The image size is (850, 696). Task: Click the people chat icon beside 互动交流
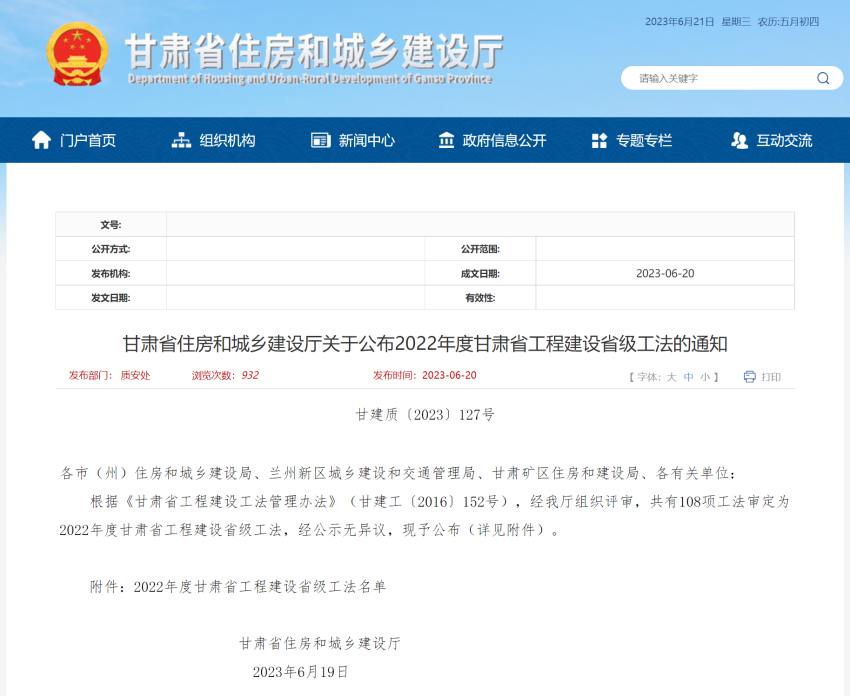(x=740, y=139)
